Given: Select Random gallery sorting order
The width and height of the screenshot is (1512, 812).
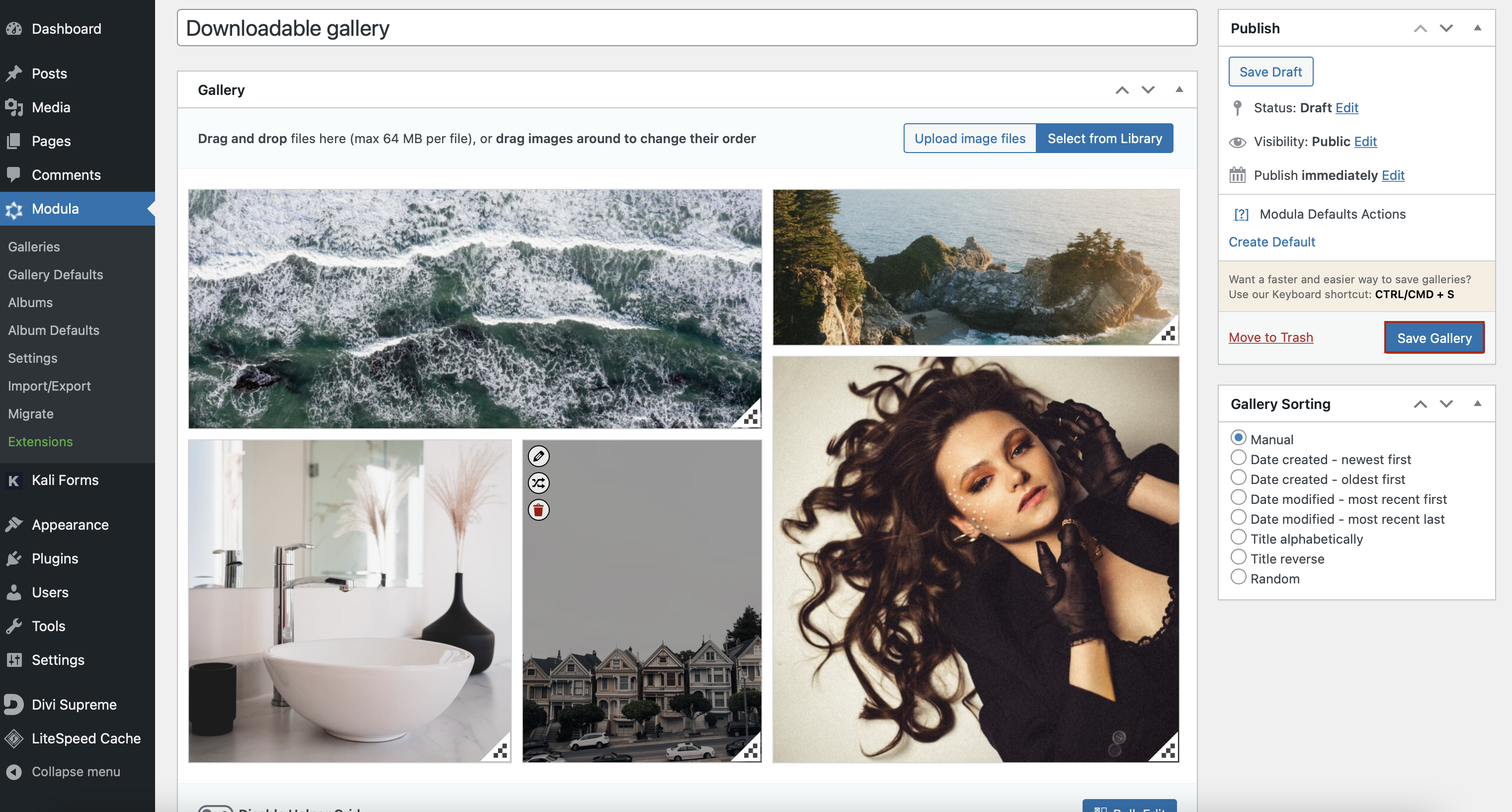Looking at the screenshot, I should 1237,578.
